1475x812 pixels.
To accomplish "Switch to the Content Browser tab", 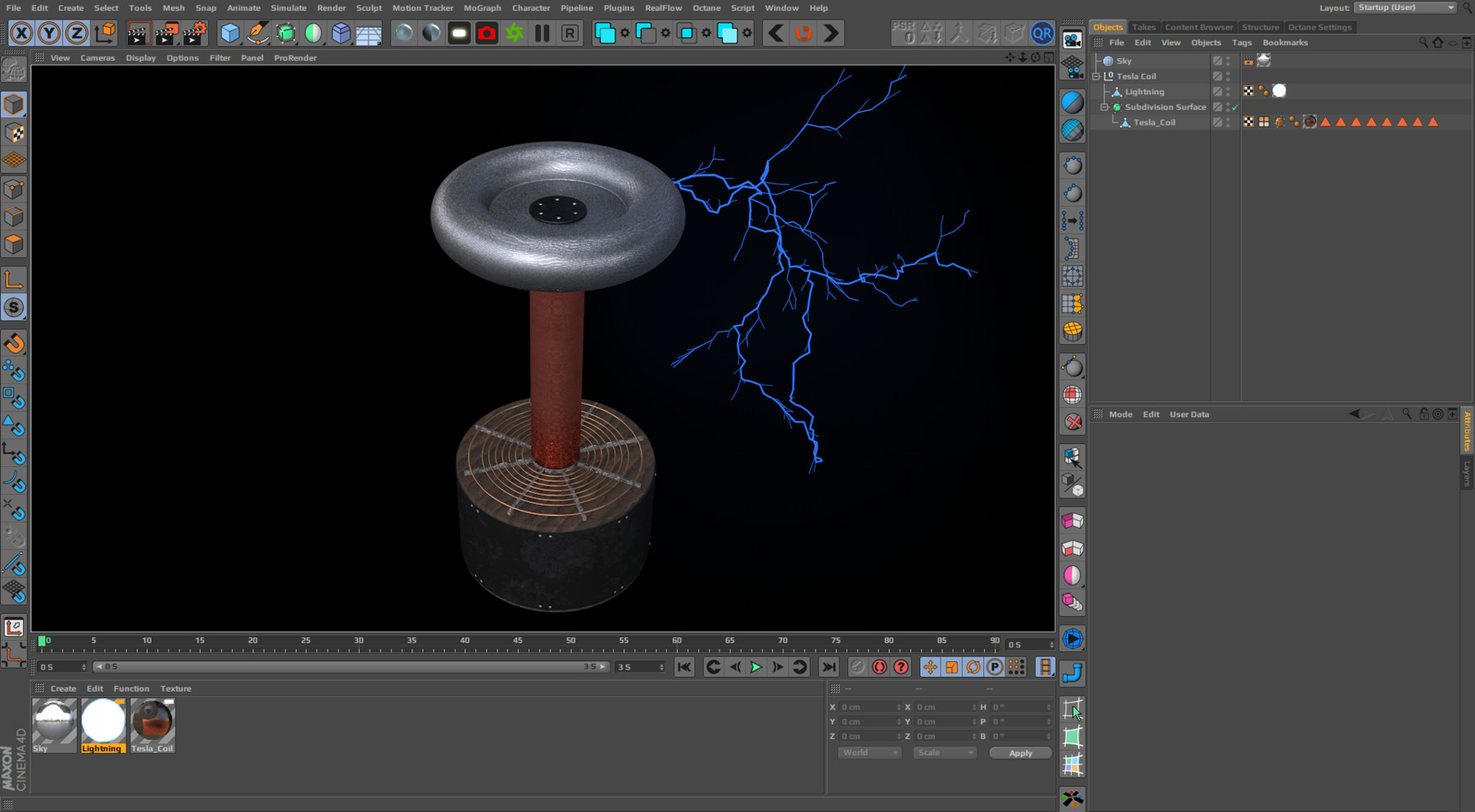I will tap(1198, 26).
